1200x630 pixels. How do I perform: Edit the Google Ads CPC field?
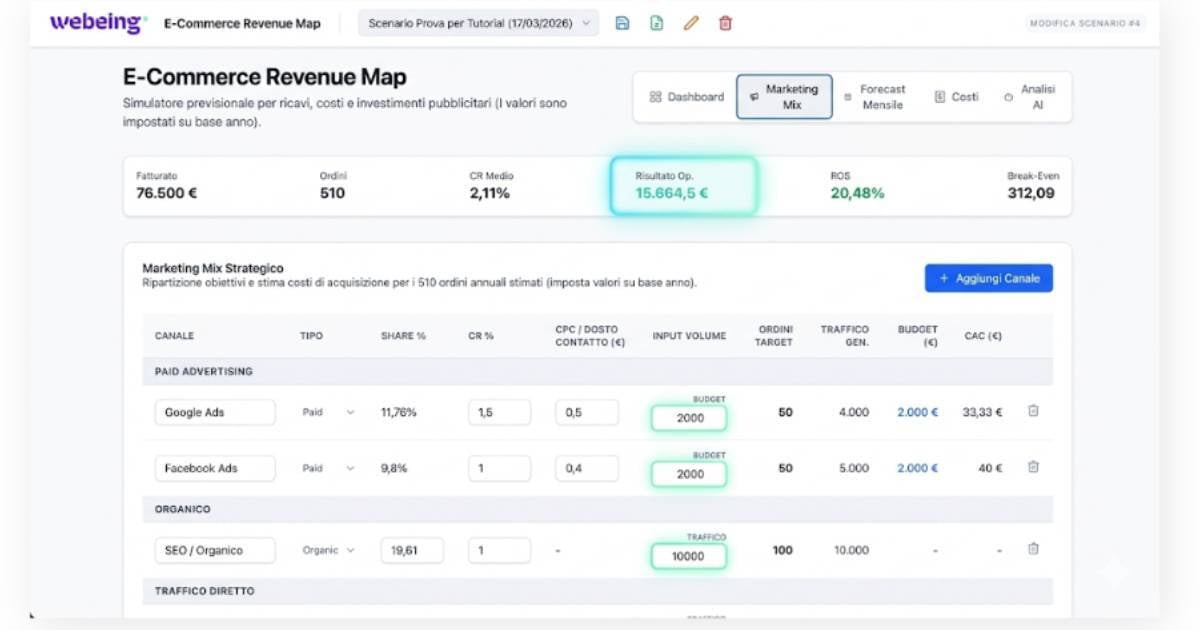pyautogui.click(x=587, y=412)
